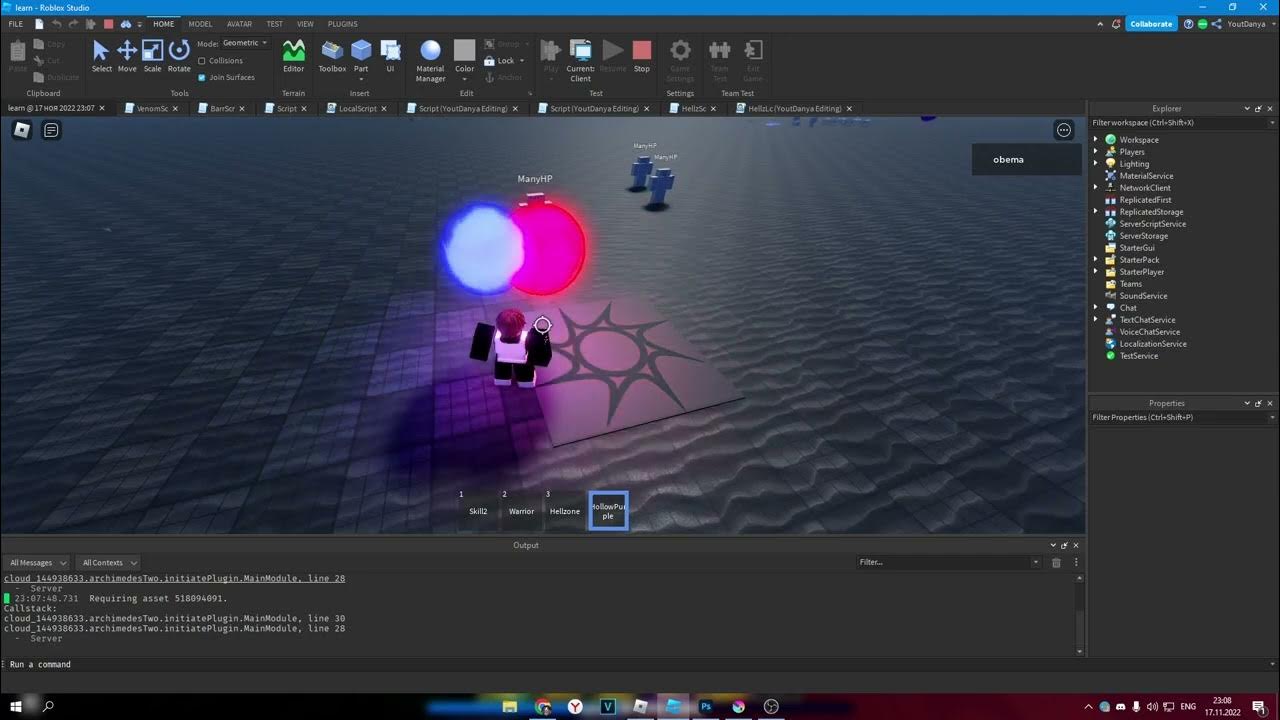Open All Contexts filter dropdown
1280x720 pixels.
tap(108, 563)
